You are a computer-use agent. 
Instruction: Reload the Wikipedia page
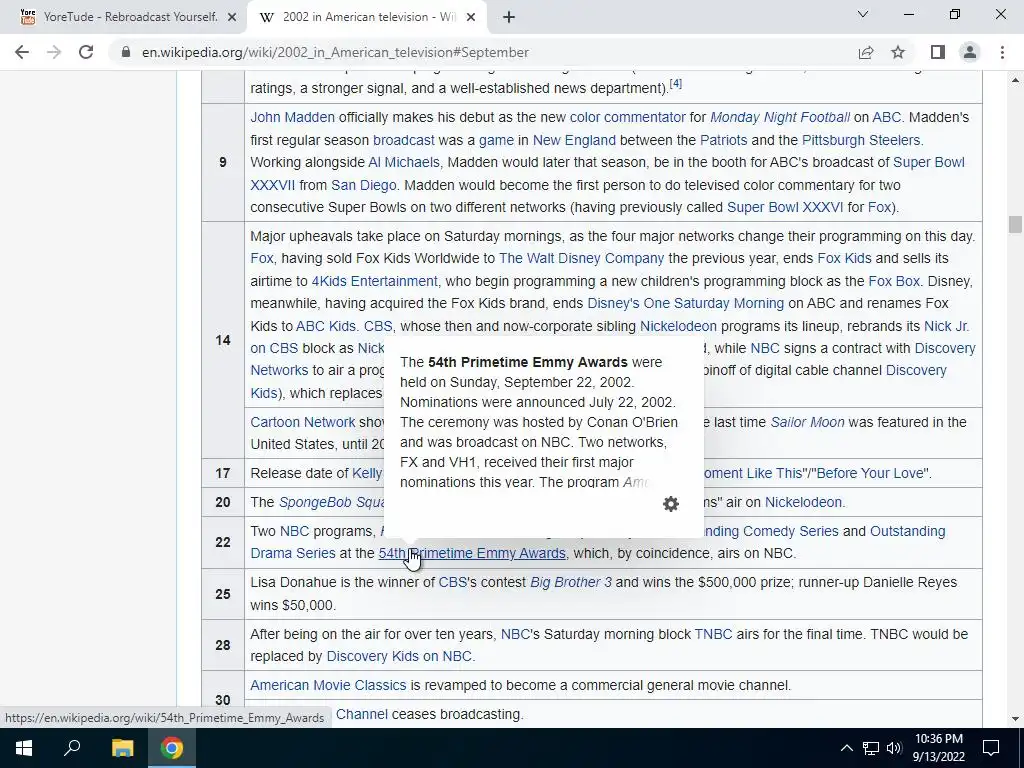[x=86, y=52]
